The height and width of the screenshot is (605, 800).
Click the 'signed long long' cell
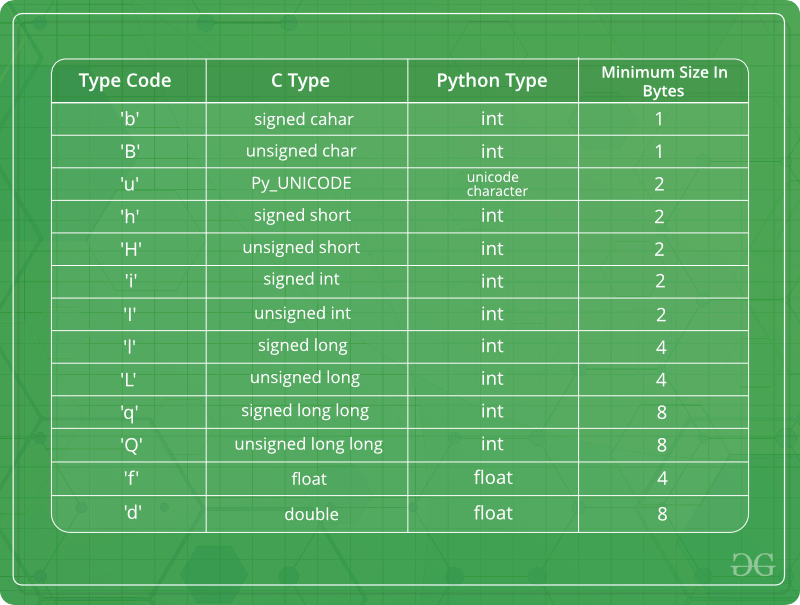(x=305, y=411)
